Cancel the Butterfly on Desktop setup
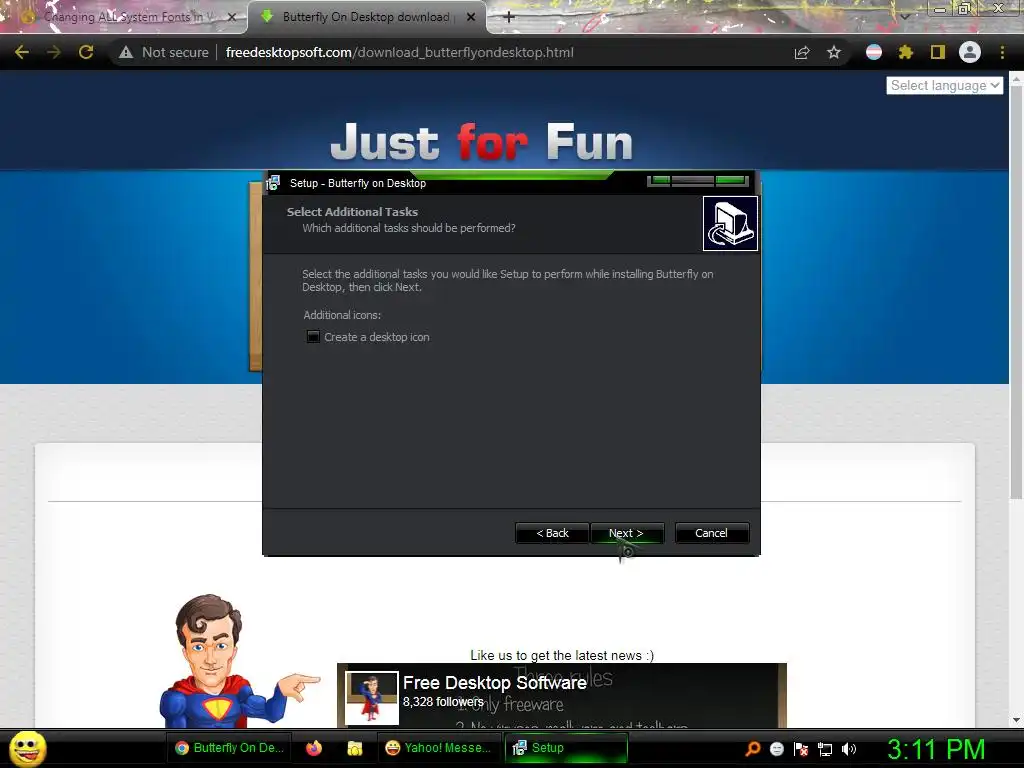This screenshot has height=768, width=1024. click(712, 533)
